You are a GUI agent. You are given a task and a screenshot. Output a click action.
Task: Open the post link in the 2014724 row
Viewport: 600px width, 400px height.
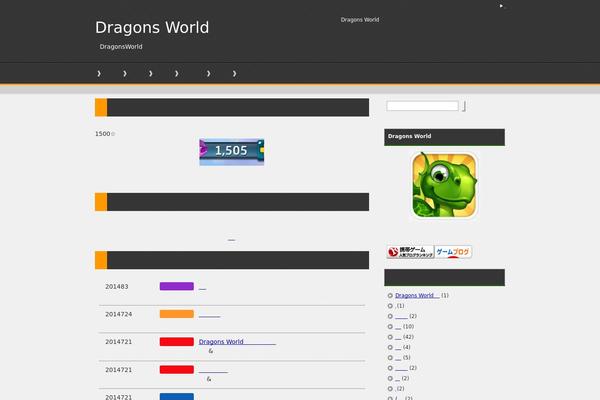[x=209, y=315]
